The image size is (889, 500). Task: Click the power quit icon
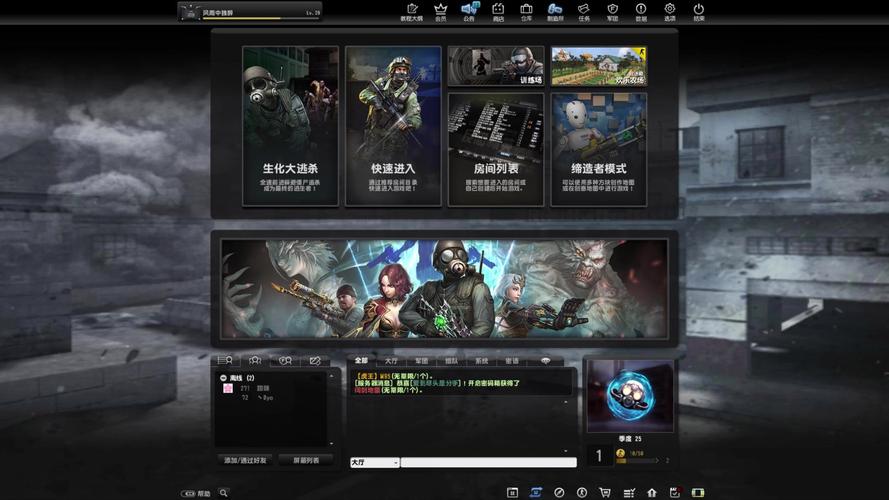[x=698, y=11]
